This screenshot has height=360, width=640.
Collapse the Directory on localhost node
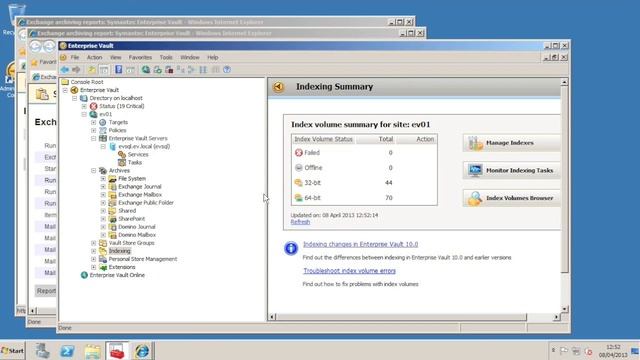tap(75, 98)
